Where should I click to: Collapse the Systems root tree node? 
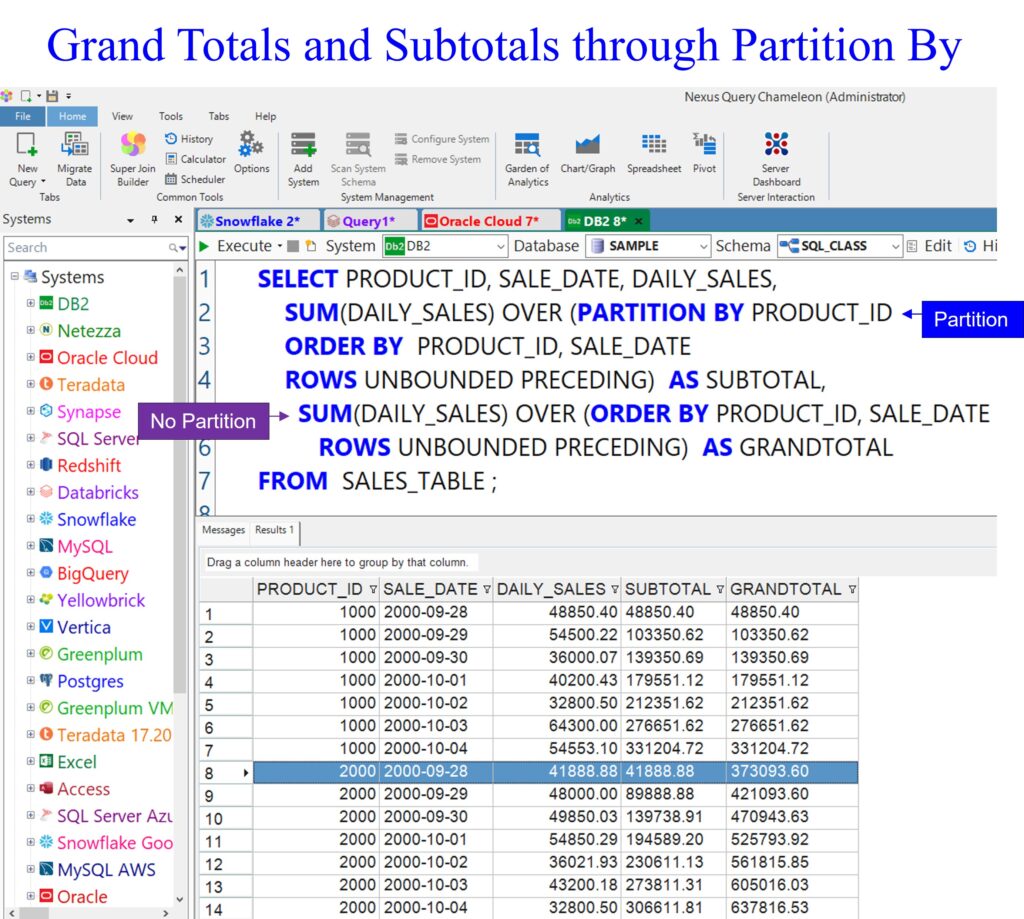click(x=14, y=277)
